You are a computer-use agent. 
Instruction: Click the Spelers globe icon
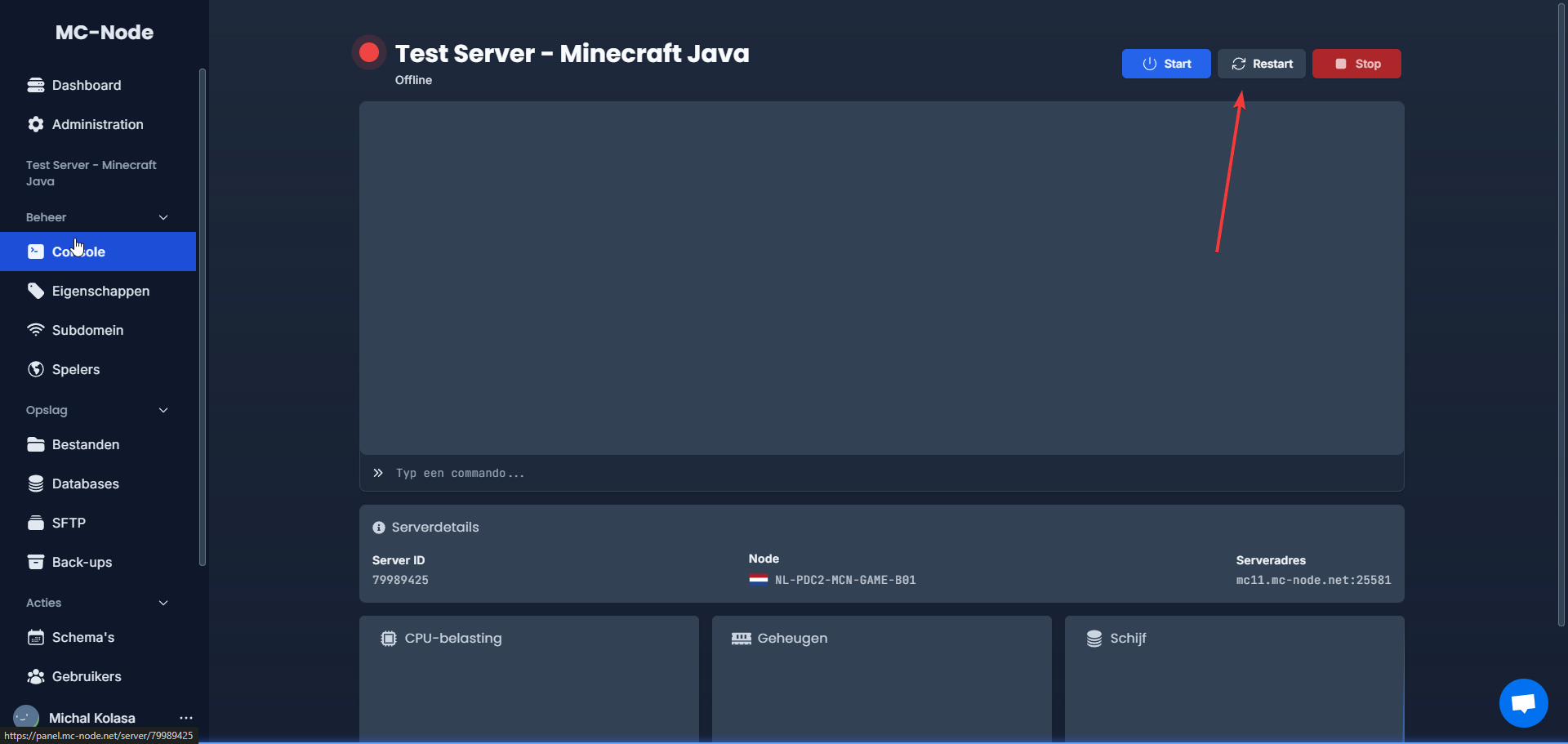(x=35, y=369)
